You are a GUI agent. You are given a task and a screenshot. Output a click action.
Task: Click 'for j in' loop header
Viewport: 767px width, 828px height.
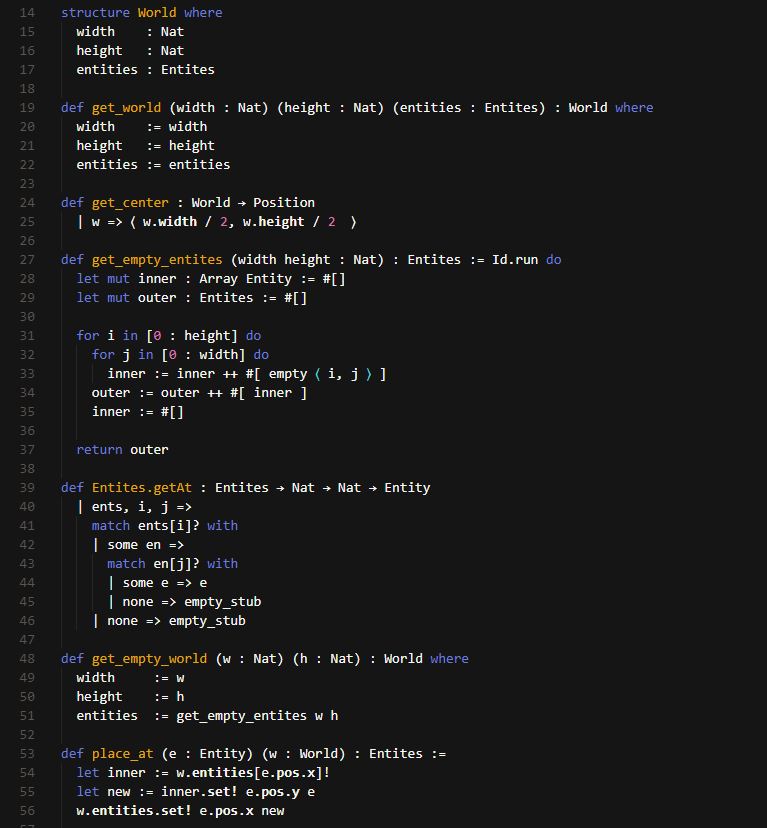pos(123,355)
